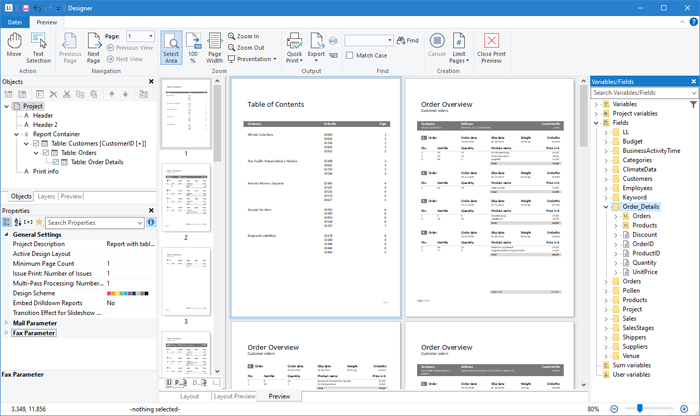Click Next View
This screenshot has height=416, width=700.
125,59
